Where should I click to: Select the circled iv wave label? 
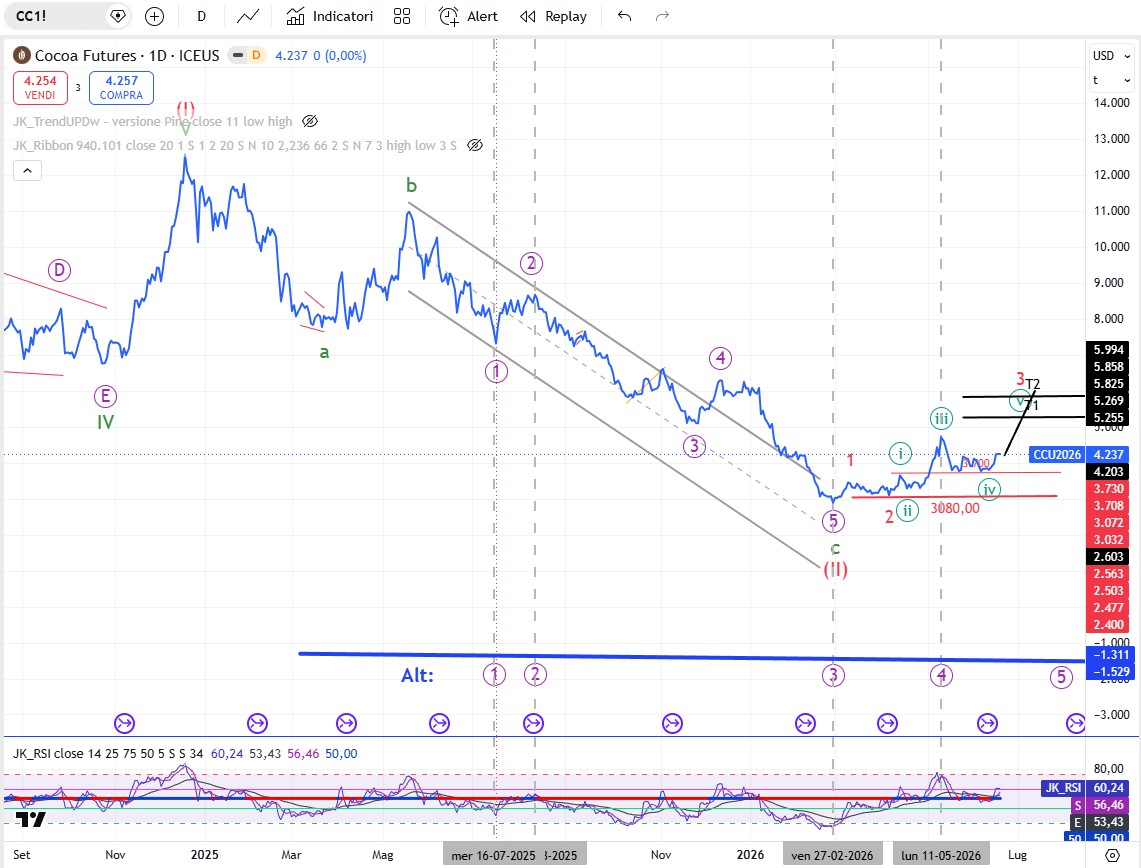tap(990, 490)
